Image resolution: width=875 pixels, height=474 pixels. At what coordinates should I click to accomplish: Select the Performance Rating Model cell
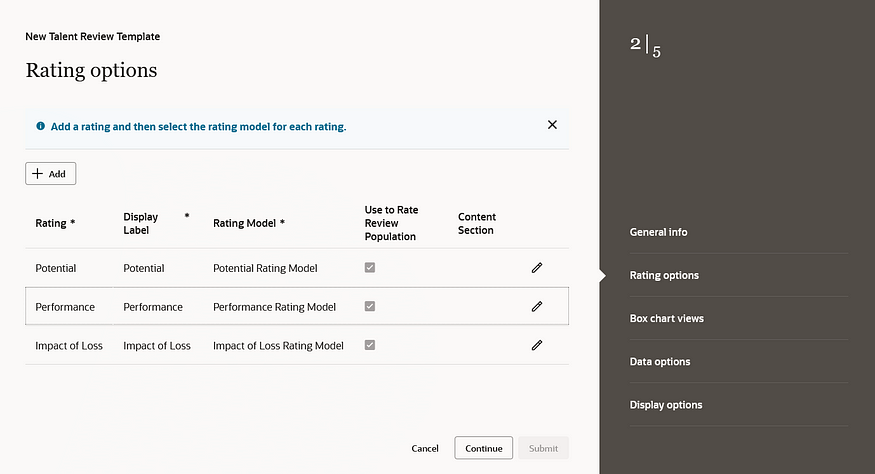(274, 307)
